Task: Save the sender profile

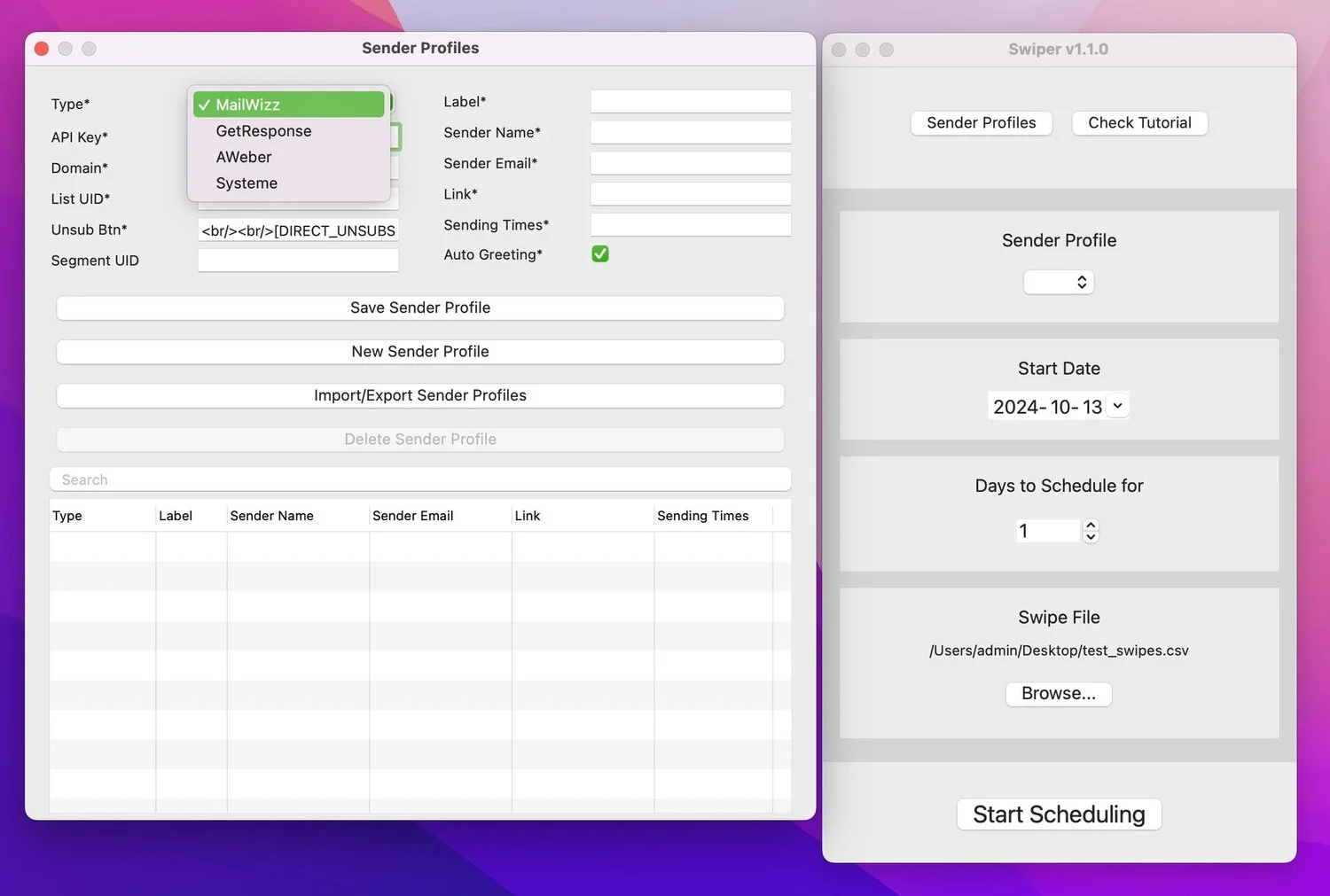Action: point(420,308)
